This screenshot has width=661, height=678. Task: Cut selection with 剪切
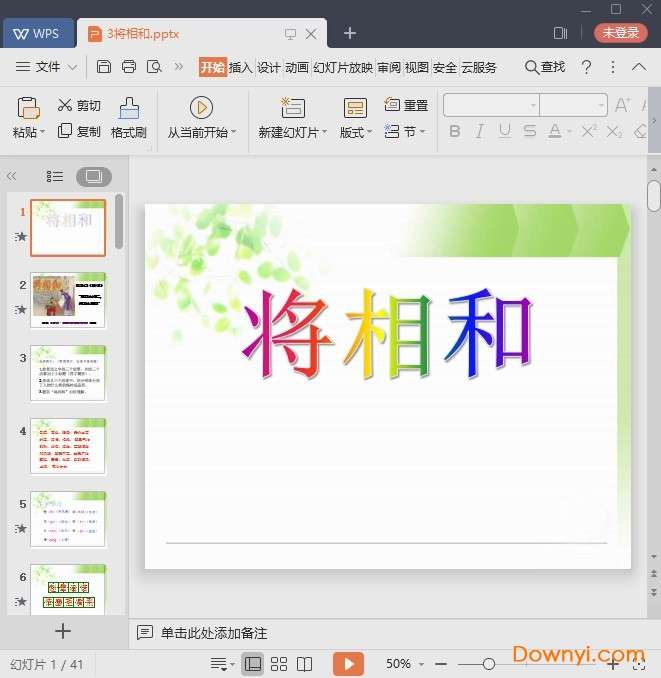pyautogui.click(x=79, y=105)
